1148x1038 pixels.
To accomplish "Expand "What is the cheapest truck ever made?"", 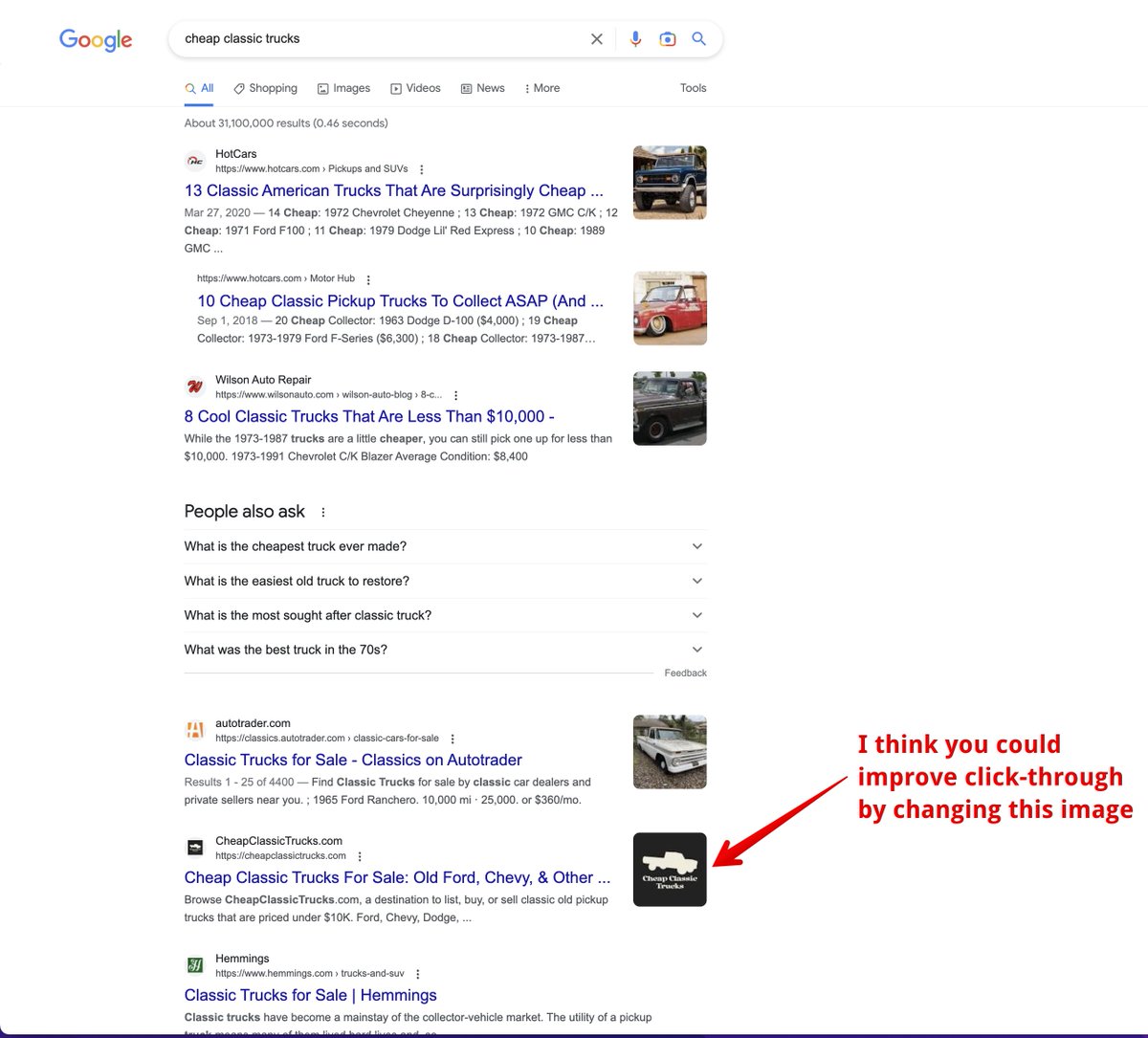I will pos(696,546).
